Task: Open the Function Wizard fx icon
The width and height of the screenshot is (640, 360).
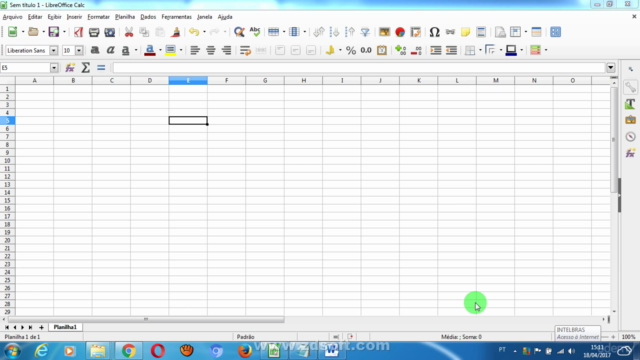Action: (x=70, y=68)
